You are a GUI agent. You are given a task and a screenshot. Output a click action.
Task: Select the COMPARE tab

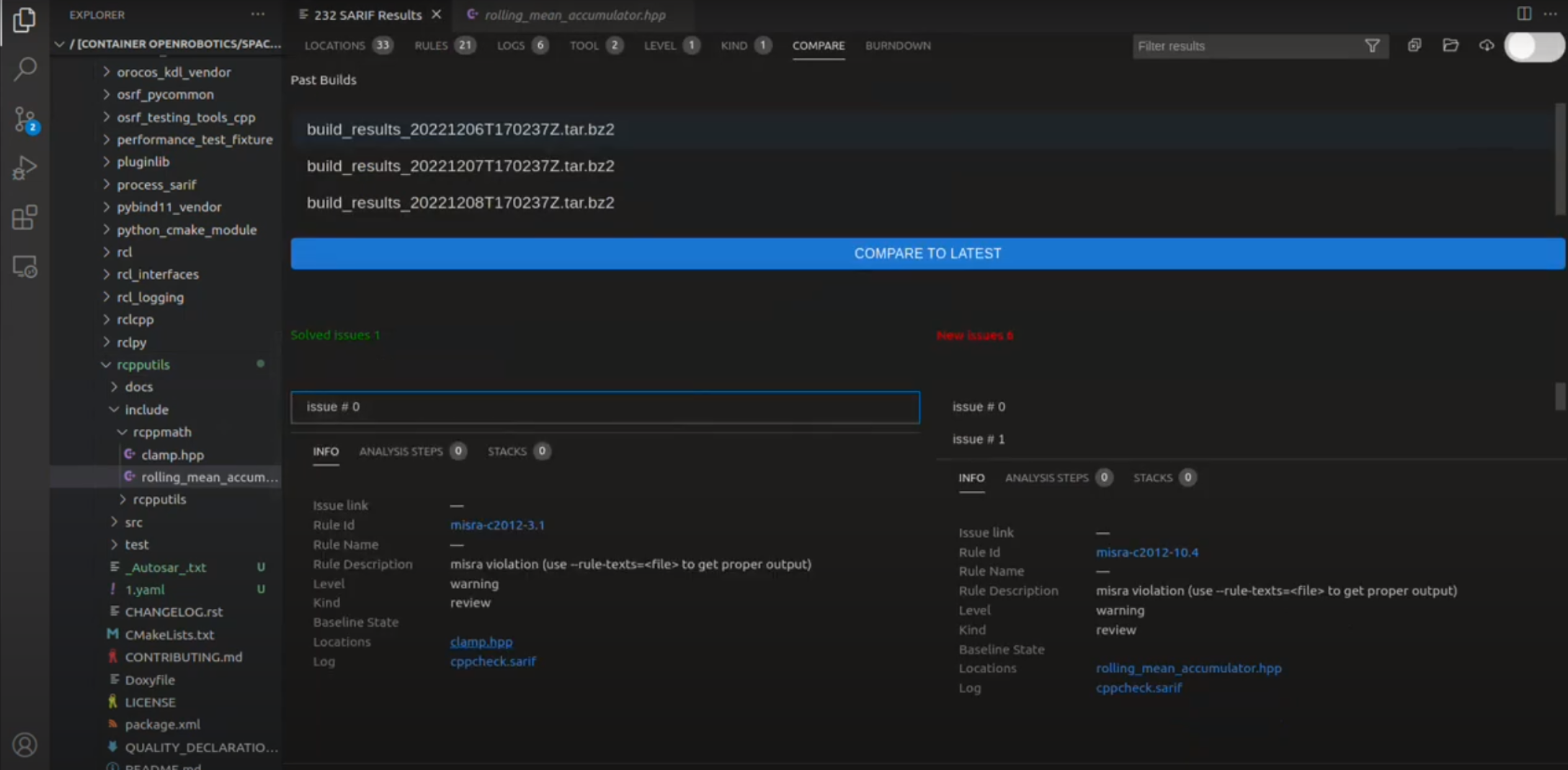817,45
